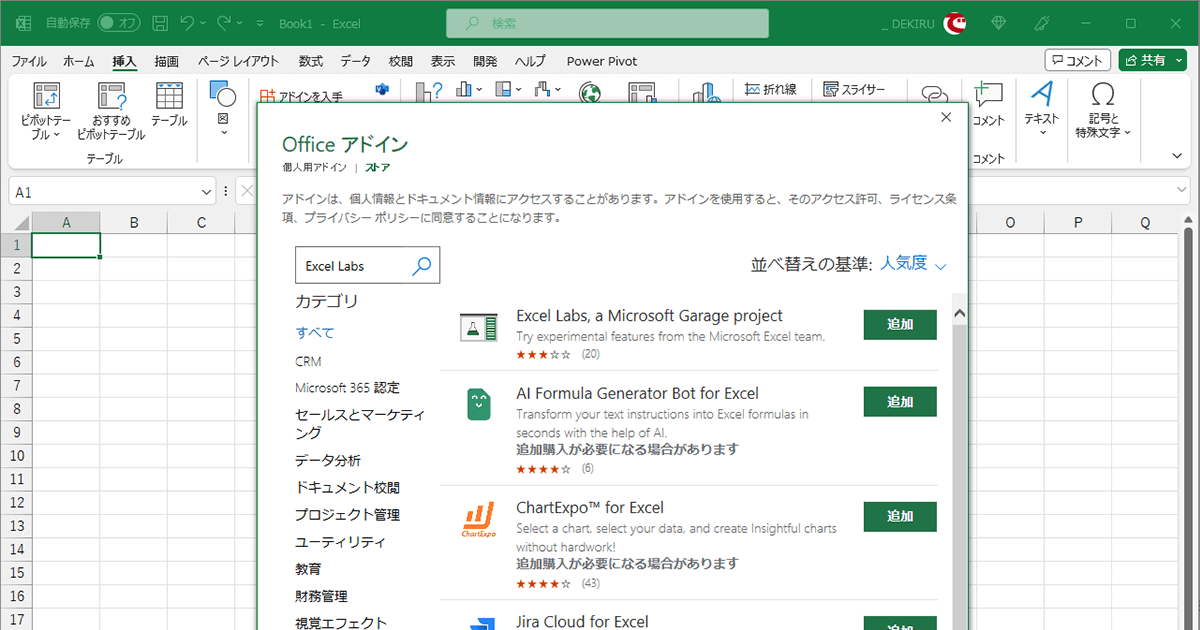Select the プロジェクト管理 category
The width and height of the screenshot is (1200, 630).
[x=347, y=515]
